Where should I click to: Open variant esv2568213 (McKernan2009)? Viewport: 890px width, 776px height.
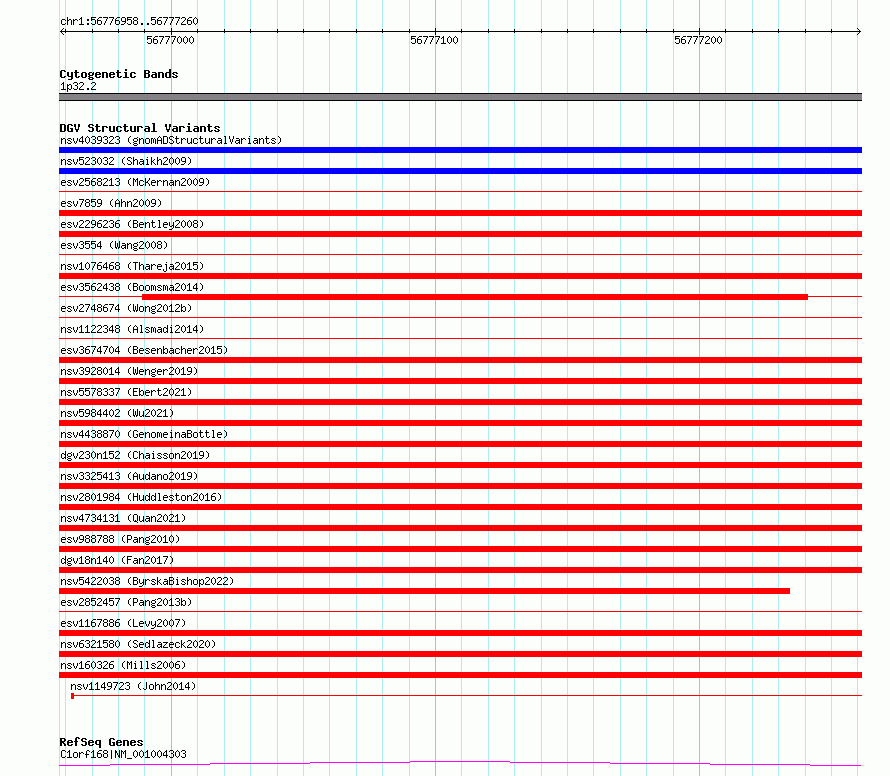point(135,182)
